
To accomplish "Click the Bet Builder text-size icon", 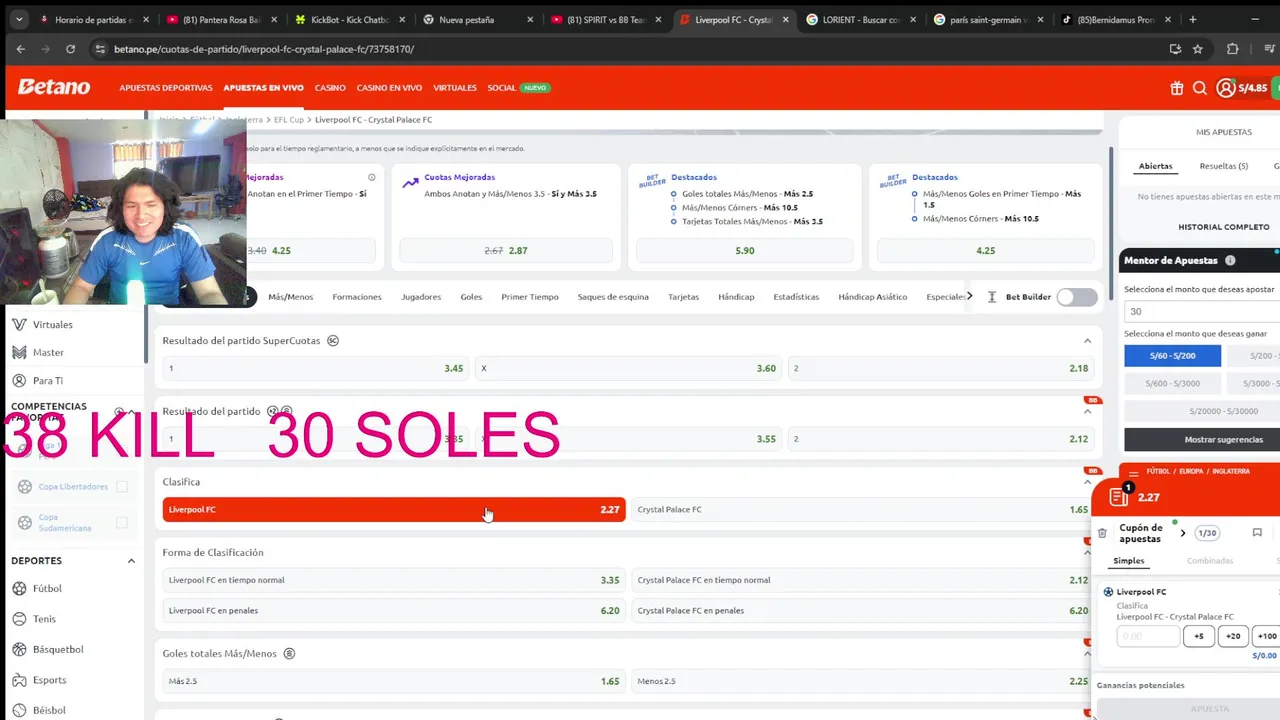I will tap(992, 297).
